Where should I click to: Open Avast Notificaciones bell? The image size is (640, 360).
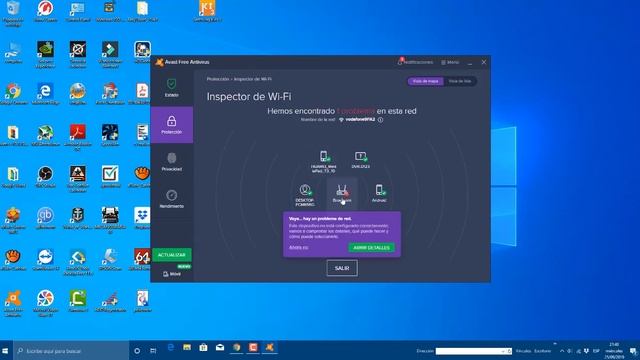click(415, 62)
